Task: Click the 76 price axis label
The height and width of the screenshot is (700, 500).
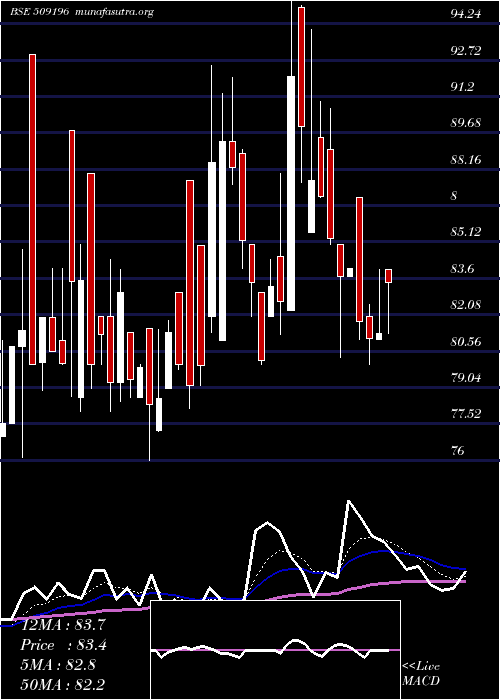Action: [x=458, y=450]
